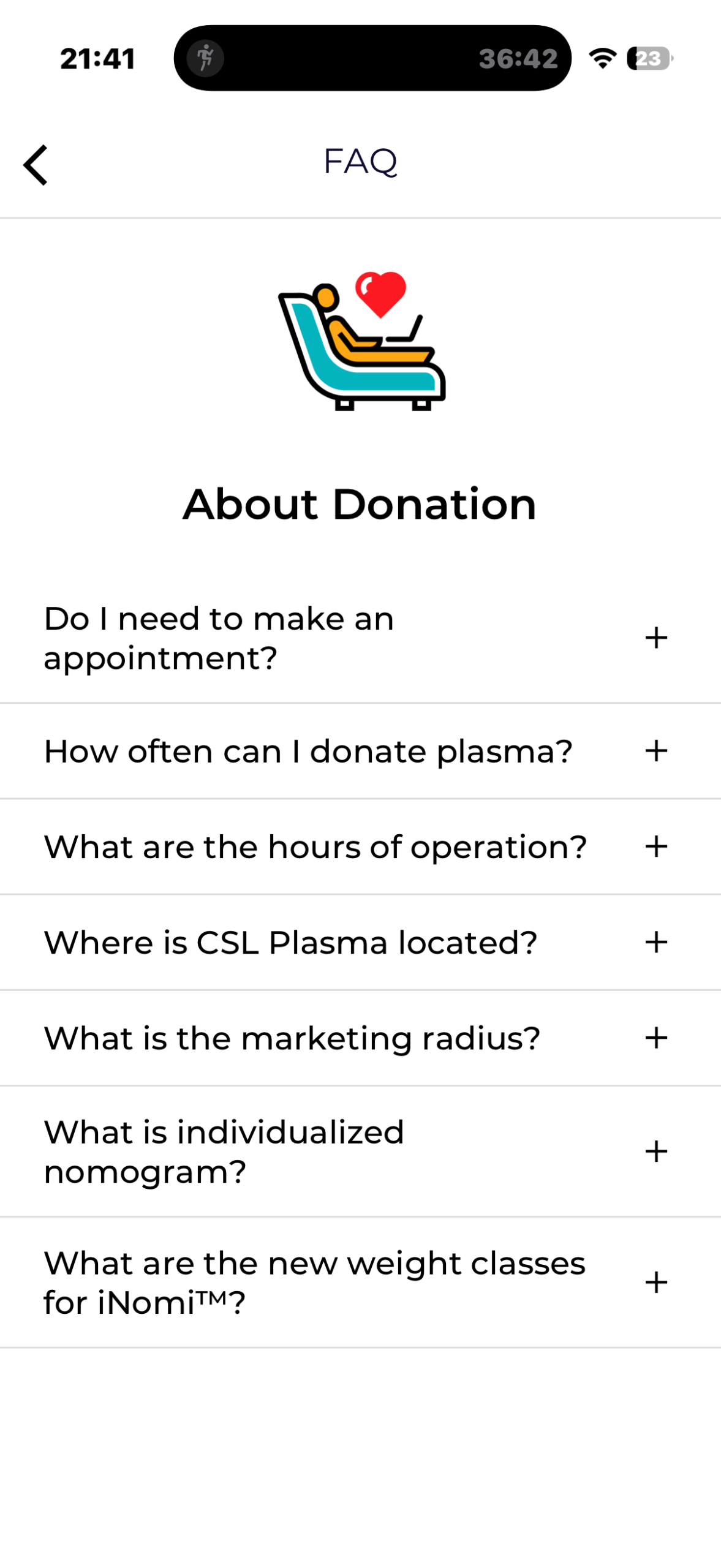The height and width of the screenshot is (1568, 721).
Task: Tap the 'About Donation' section heading
Action: click(360, 504)
